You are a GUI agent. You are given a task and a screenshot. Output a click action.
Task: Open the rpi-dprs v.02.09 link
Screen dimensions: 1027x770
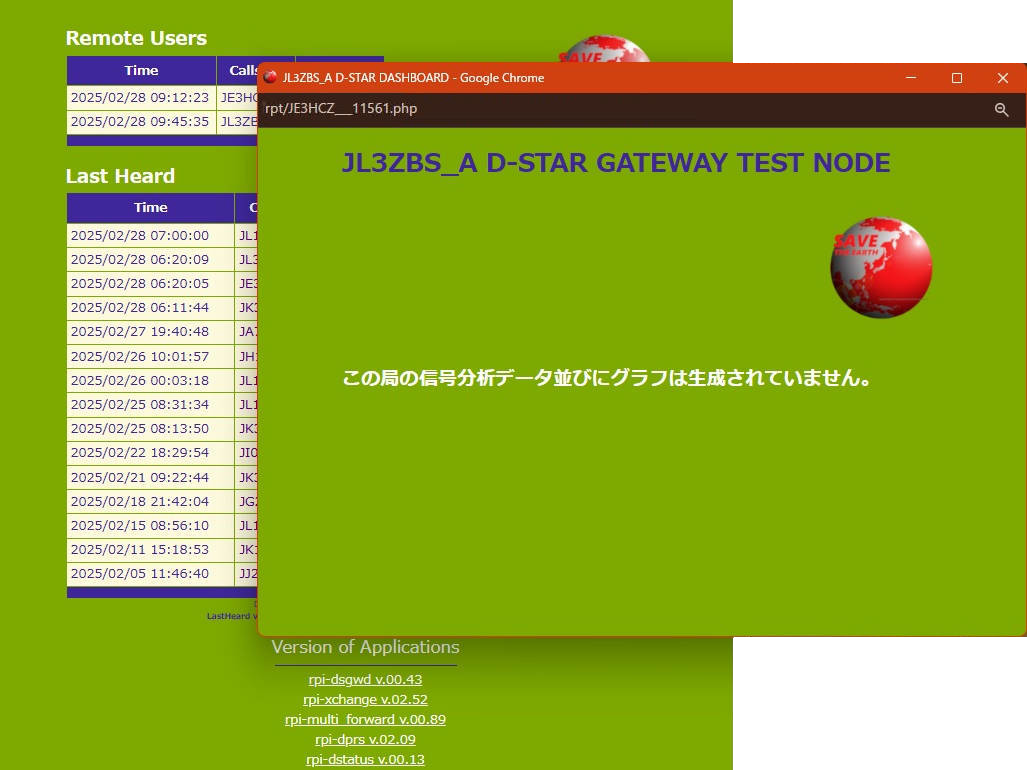click(365, 740)
